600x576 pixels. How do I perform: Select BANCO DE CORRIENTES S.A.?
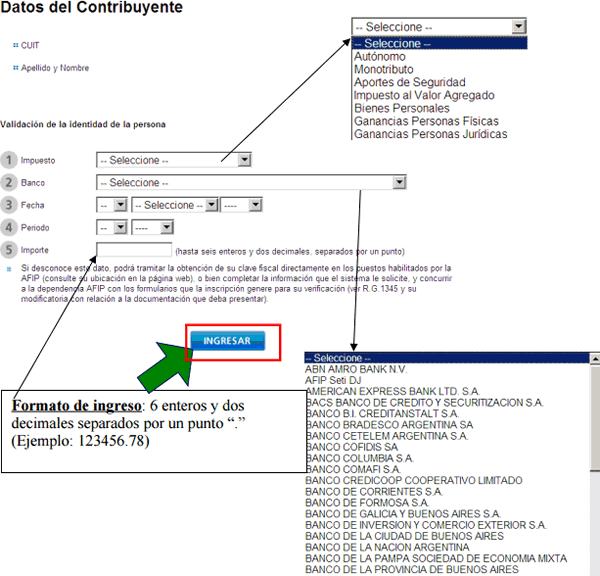374,491
